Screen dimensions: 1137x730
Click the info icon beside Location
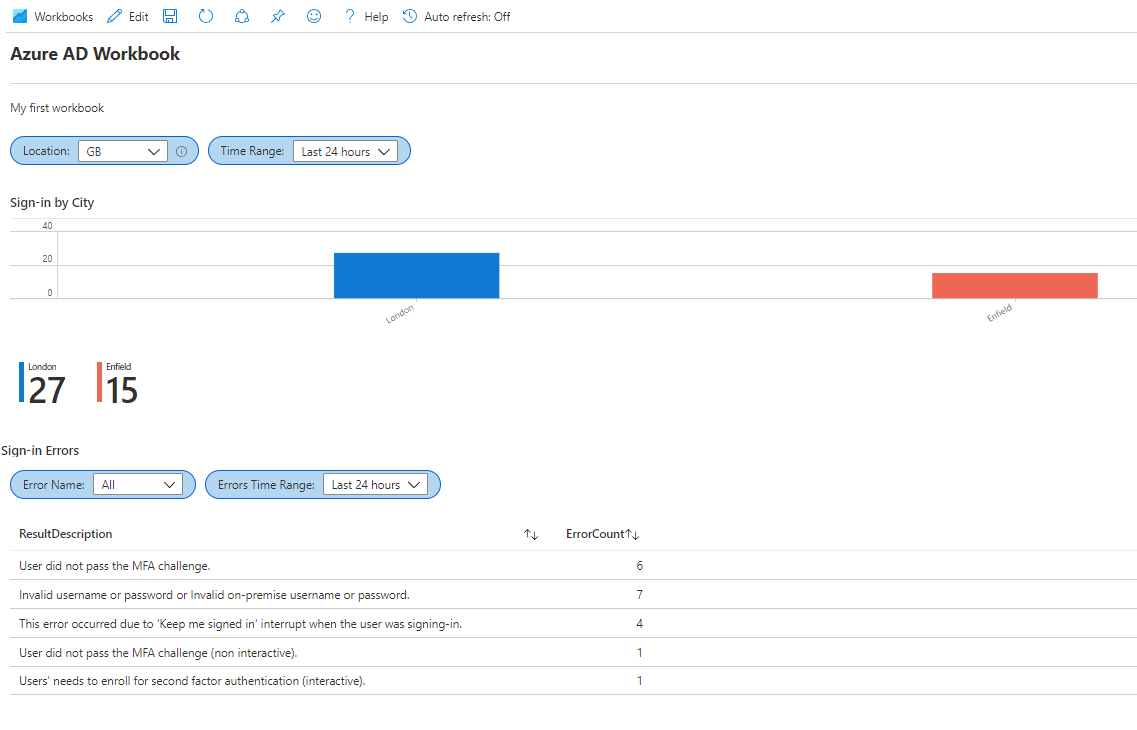[182, 152]
